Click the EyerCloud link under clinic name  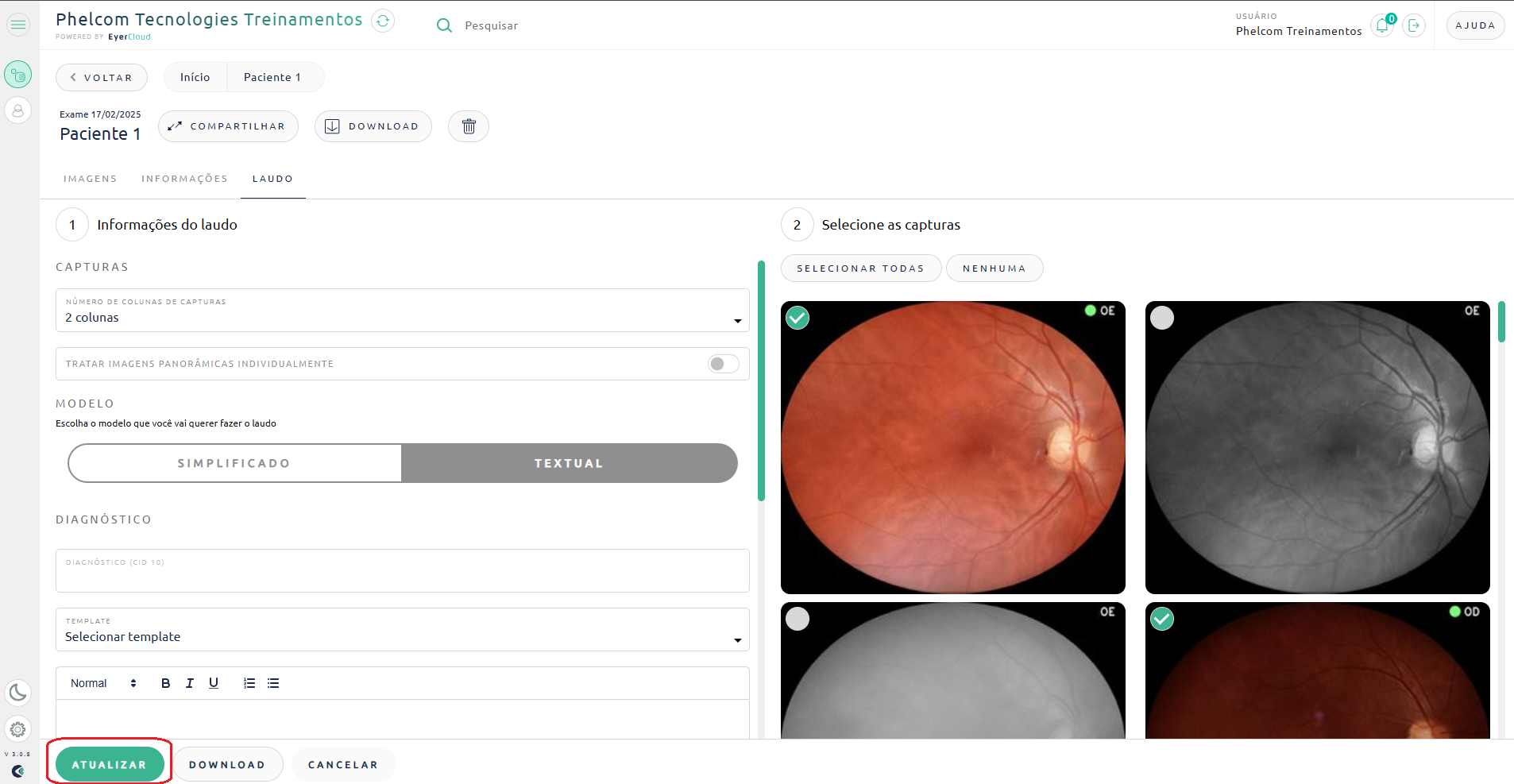[x=129, y=37]
